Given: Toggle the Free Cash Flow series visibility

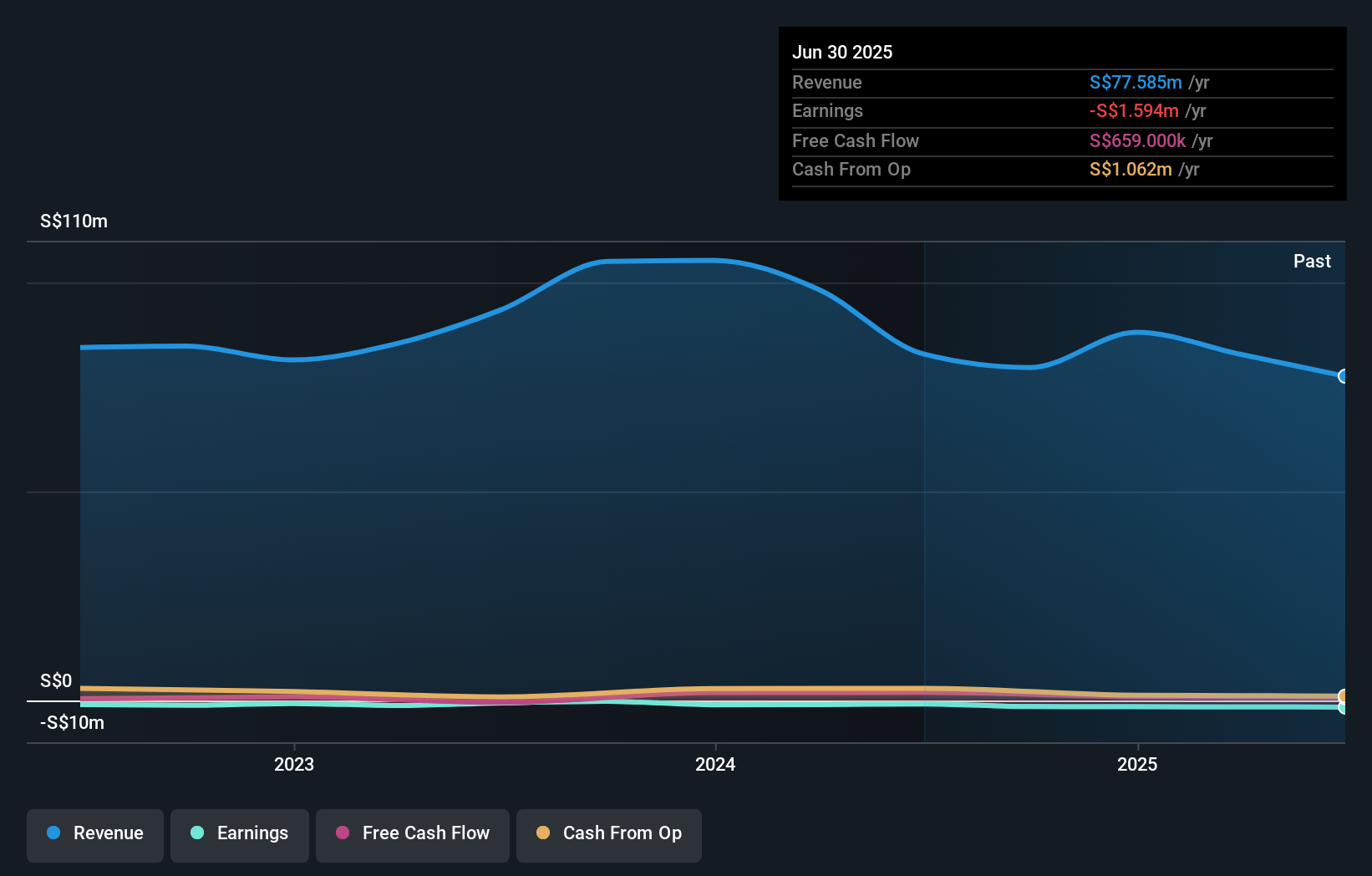Looking at the screenshot, I should pos(412,834).
